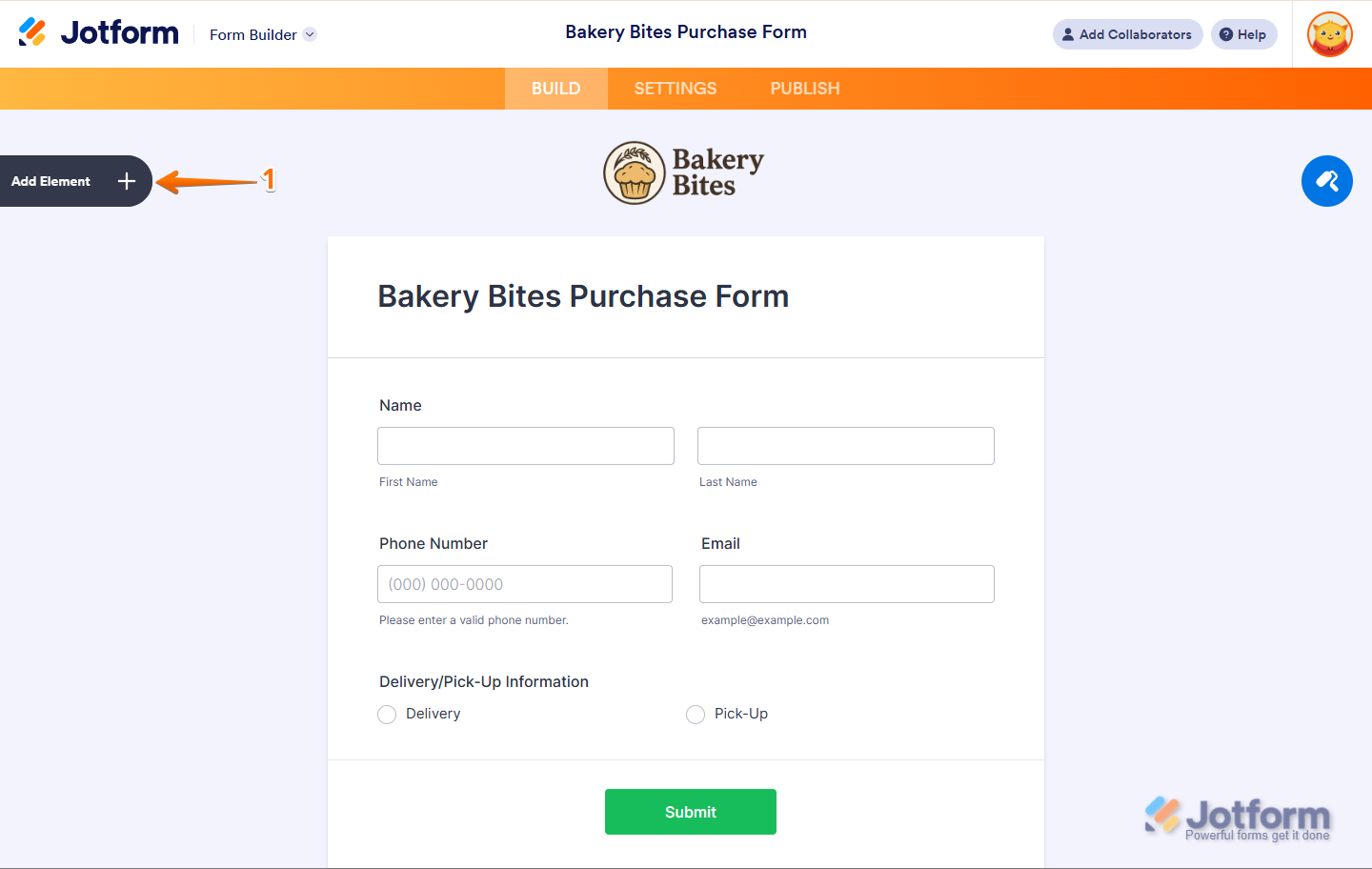Click the First Name input field
The image size is (1372, 869).
(526, 446)
